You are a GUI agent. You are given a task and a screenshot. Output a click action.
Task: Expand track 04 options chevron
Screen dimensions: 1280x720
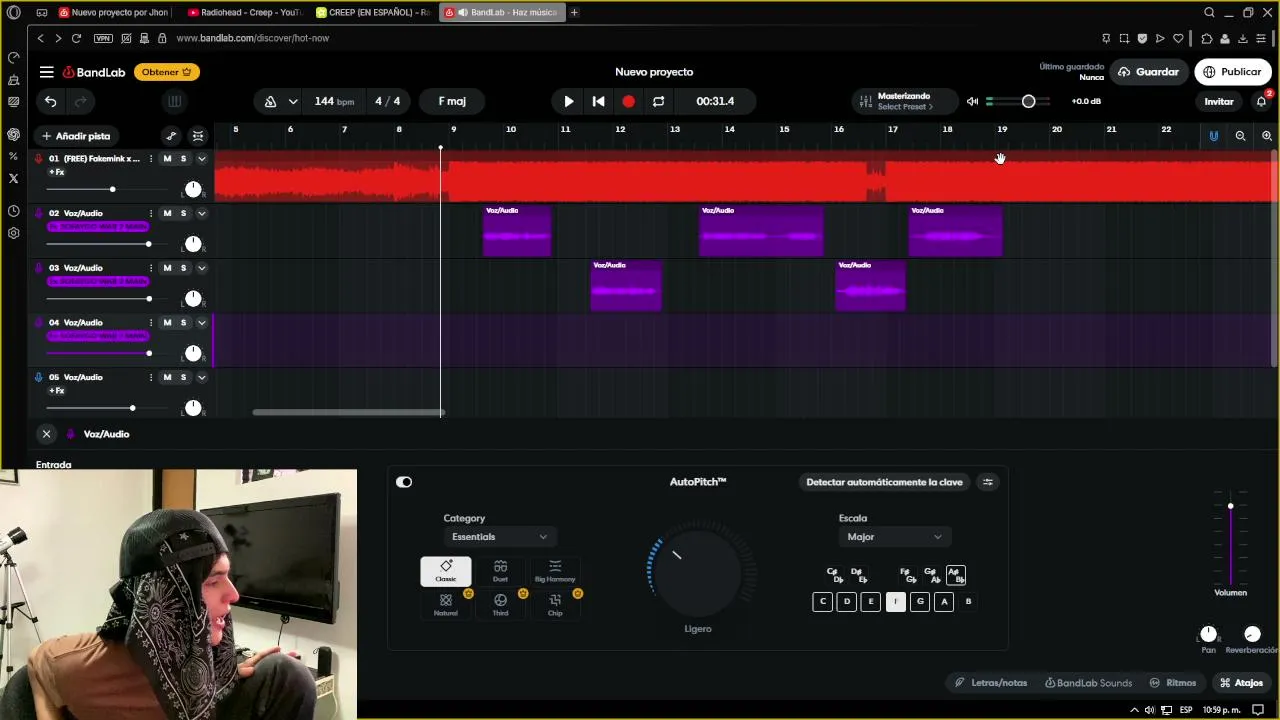click(x=201, y=322)
